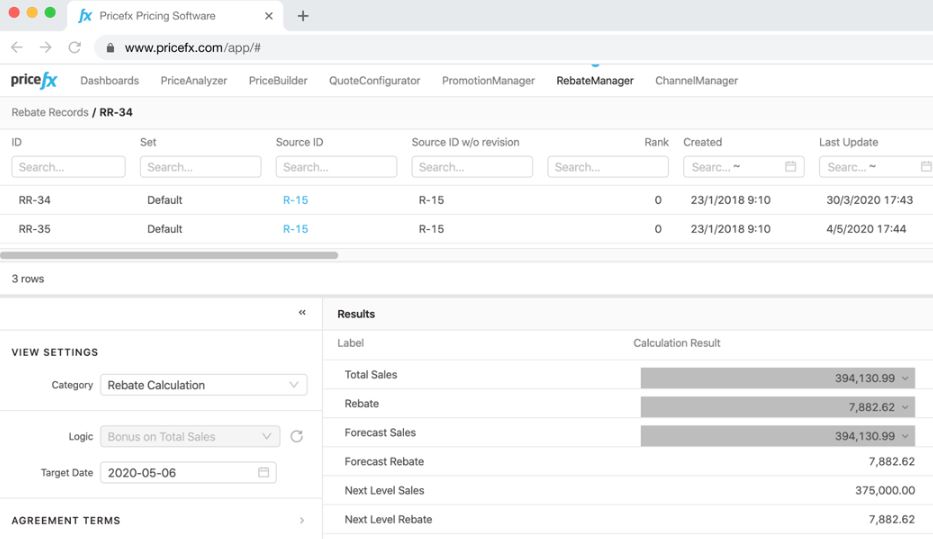Expand the Agreement Terms section
Screen dimensions: 933x539
click(x=302, y=521)
